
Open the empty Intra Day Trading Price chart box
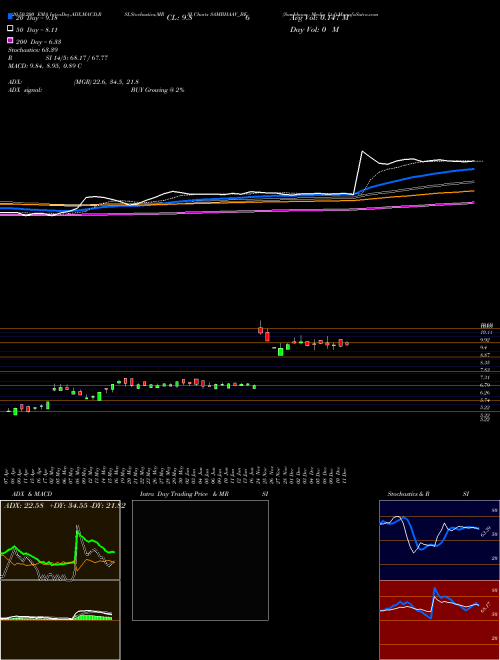(x=200, y=560)
